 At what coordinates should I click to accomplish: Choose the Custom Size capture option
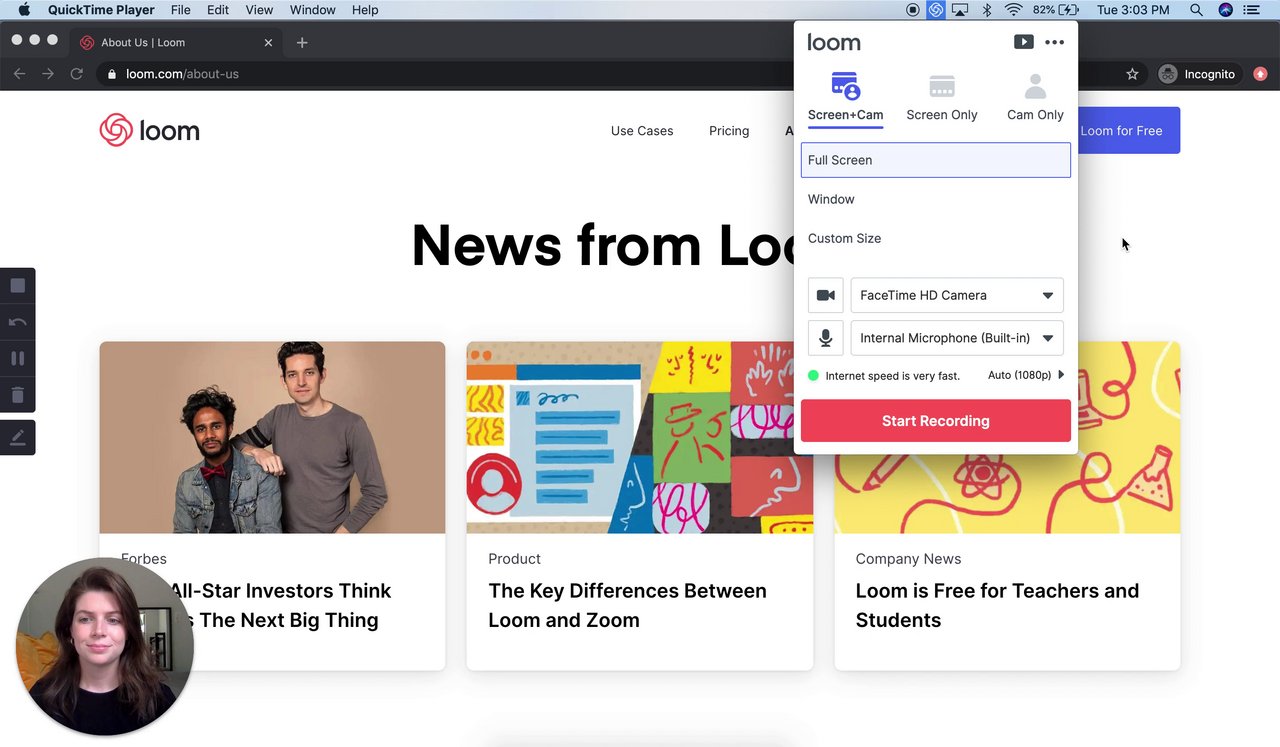(x=936, y=238)
